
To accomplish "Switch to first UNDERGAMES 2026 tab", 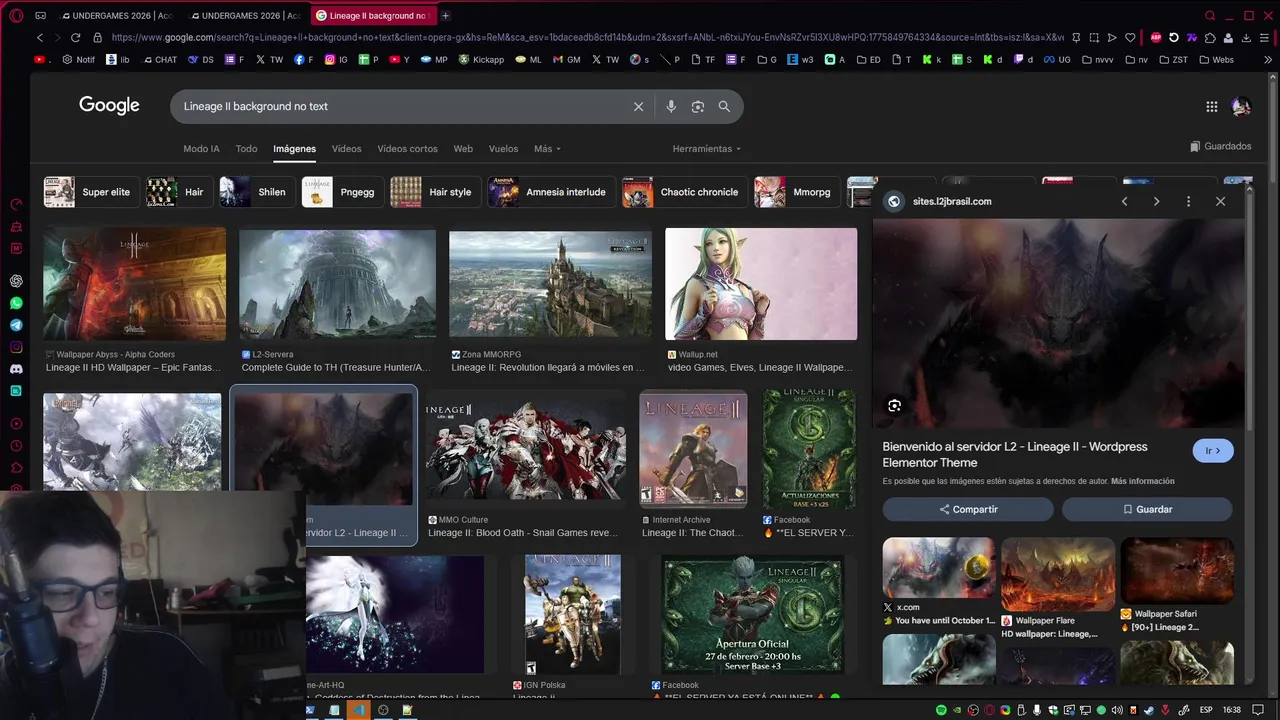I will pyautogui.click(x=118, y=15).
